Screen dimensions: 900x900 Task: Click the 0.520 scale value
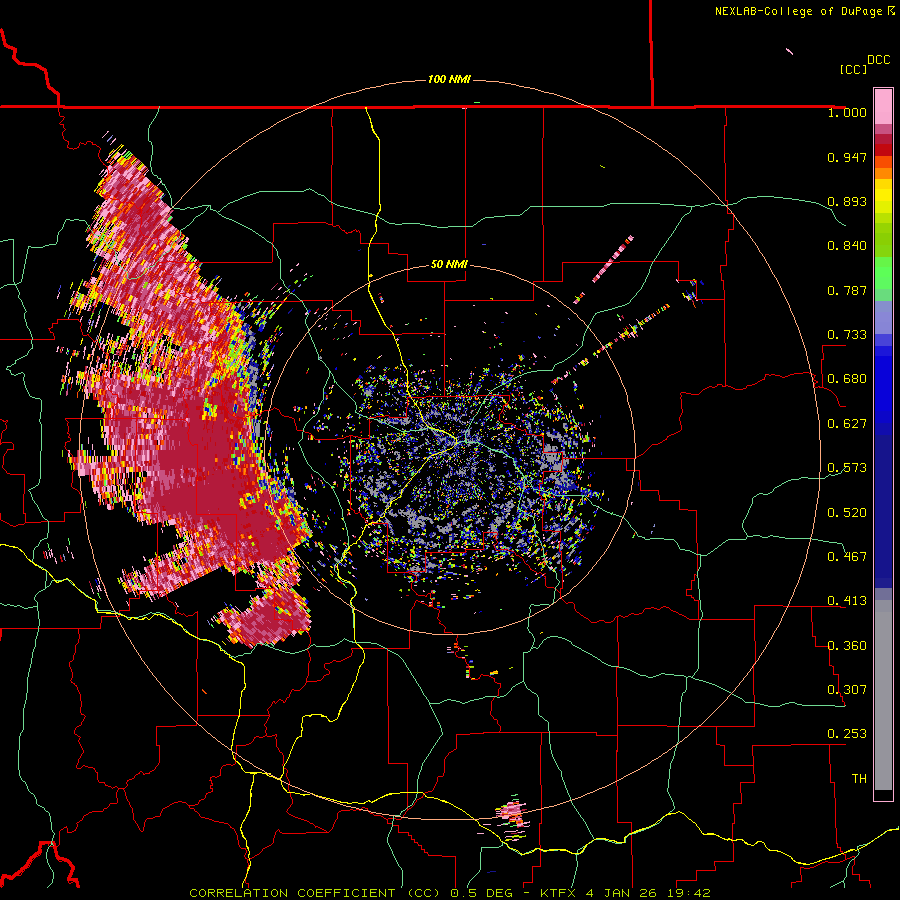pyautogui.click(x=847, y=513)
